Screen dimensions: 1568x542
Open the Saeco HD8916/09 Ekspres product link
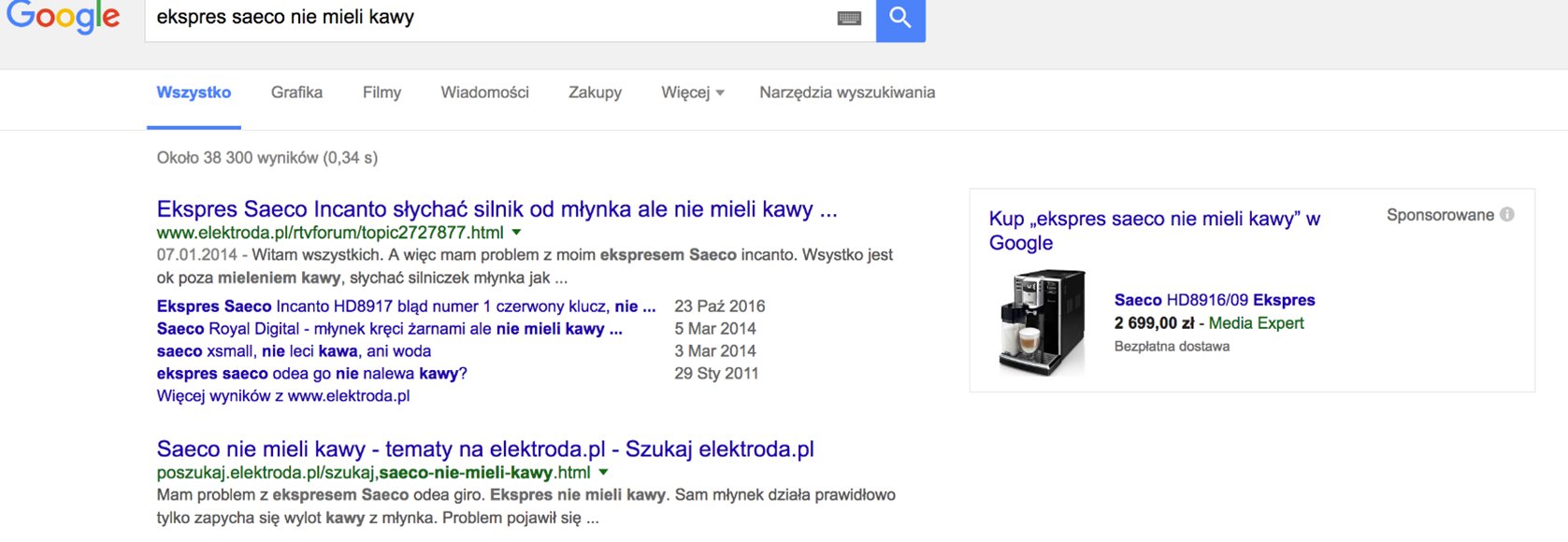[1215, 300]
